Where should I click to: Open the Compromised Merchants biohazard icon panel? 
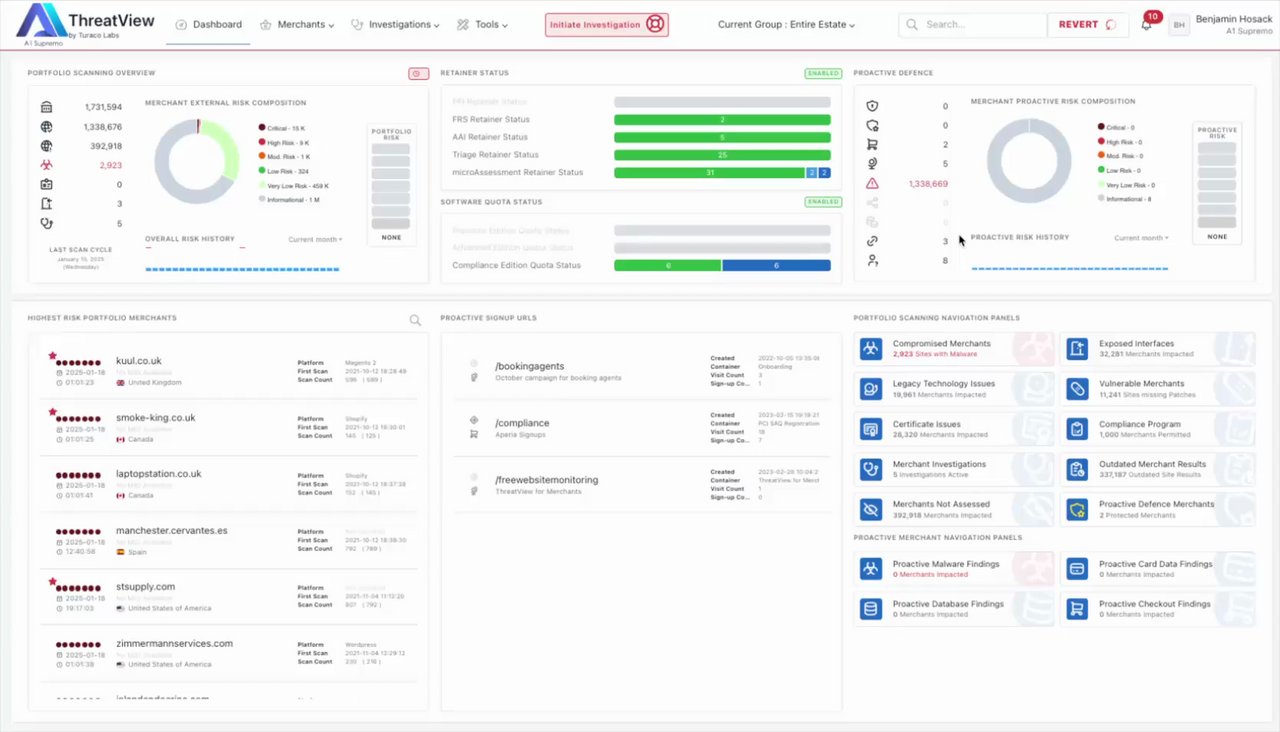coord(871,348)
